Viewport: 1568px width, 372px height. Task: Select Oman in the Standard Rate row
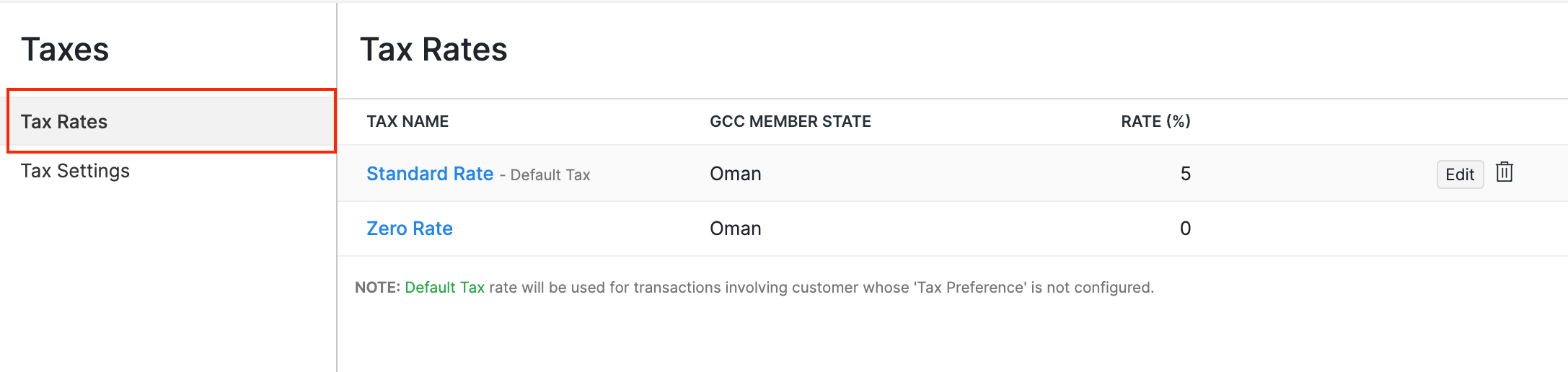click(736, 174)
